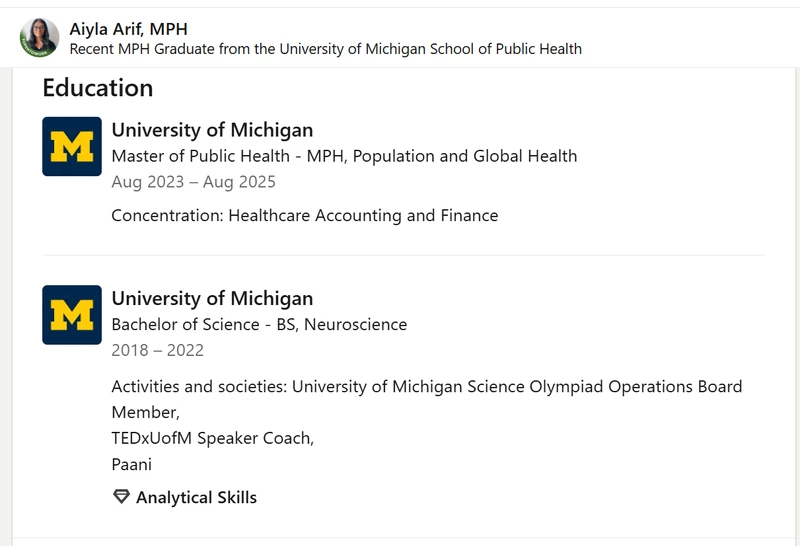Open Aiyla Arif's profile photo
800x546 pixels.
[39, 37]
